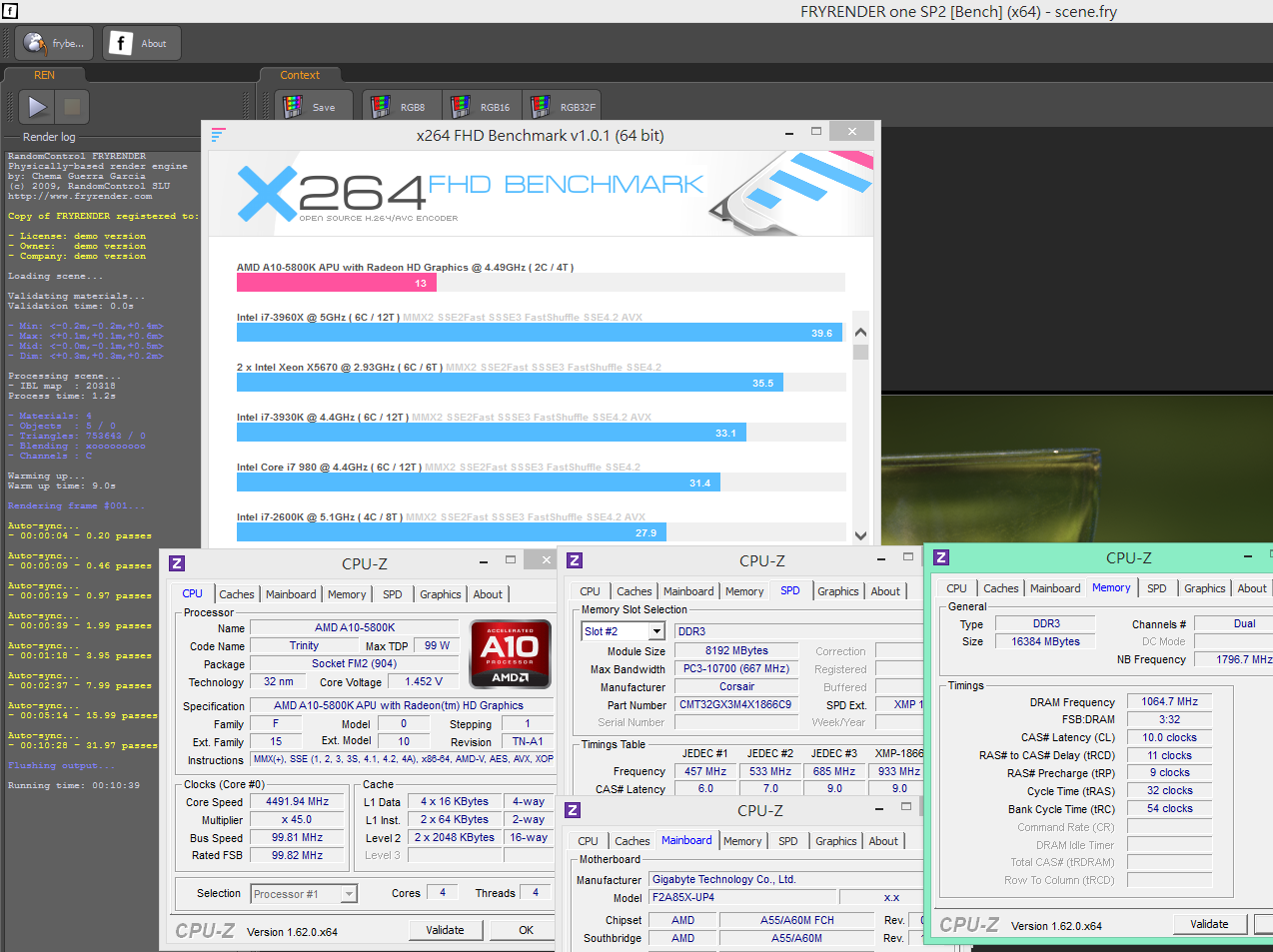Screen dimensions: 1273x952
Task: Click the Gigabyte Technology manufacturer field
Action: point(787,879)
